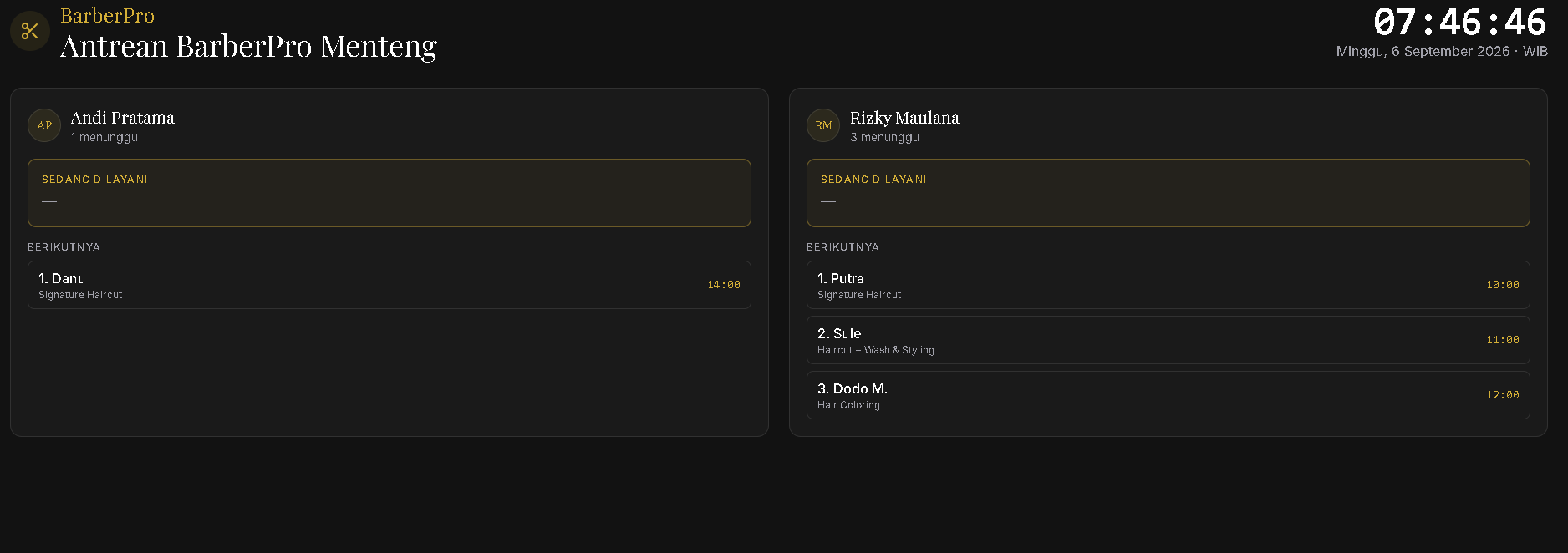Select the Antrean BarberPro Menteng heading
1568x553 pixels.
point(248,46)
